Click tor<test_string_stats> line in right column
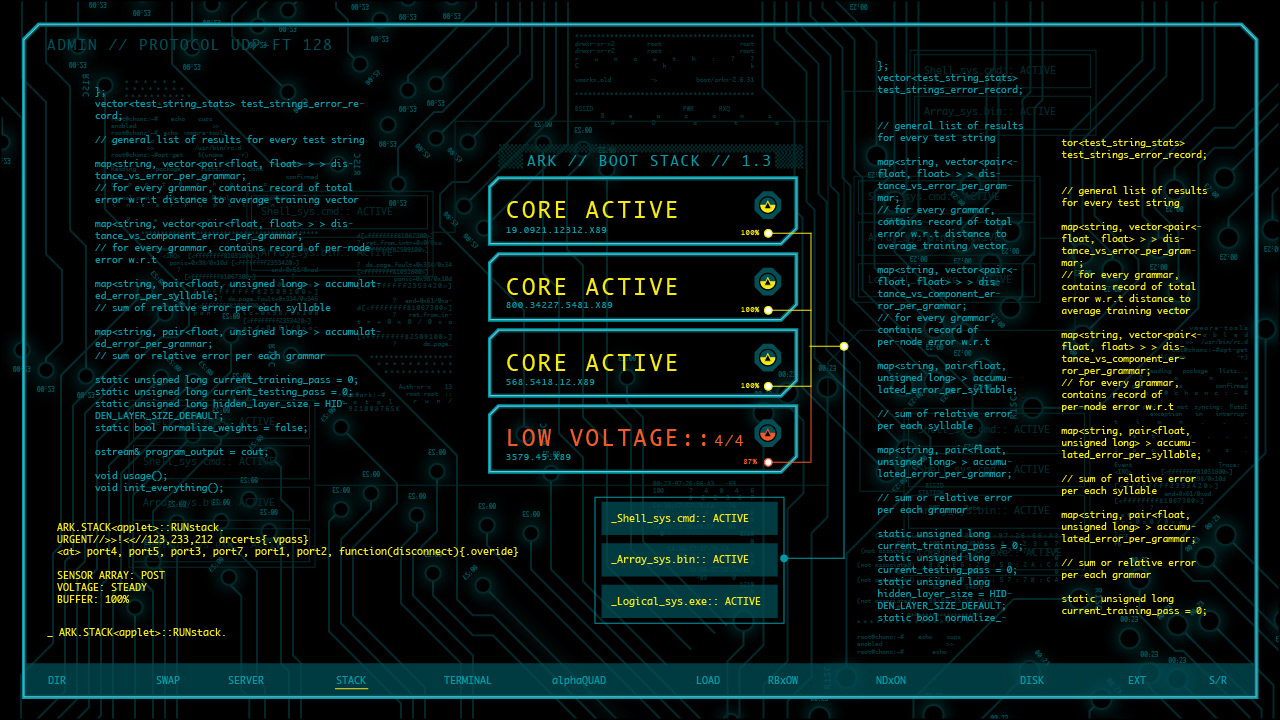The image size is (1280, 720). [x=1123, y=143]
